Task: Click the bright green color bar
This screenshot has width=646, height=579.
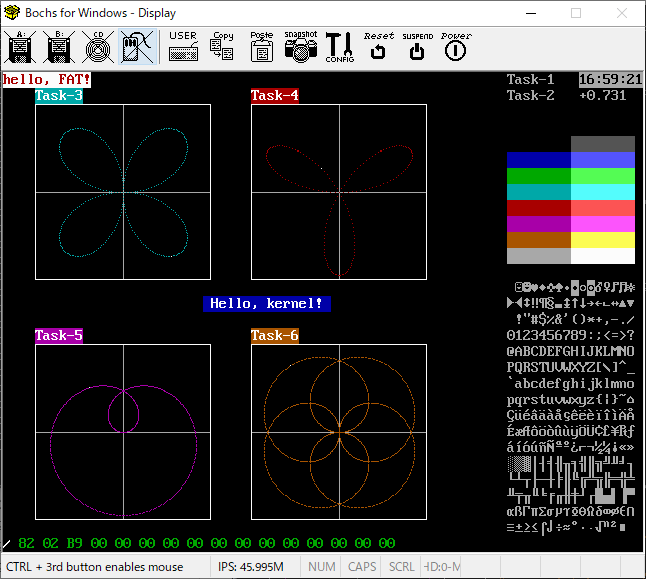Action: point(603,176)
